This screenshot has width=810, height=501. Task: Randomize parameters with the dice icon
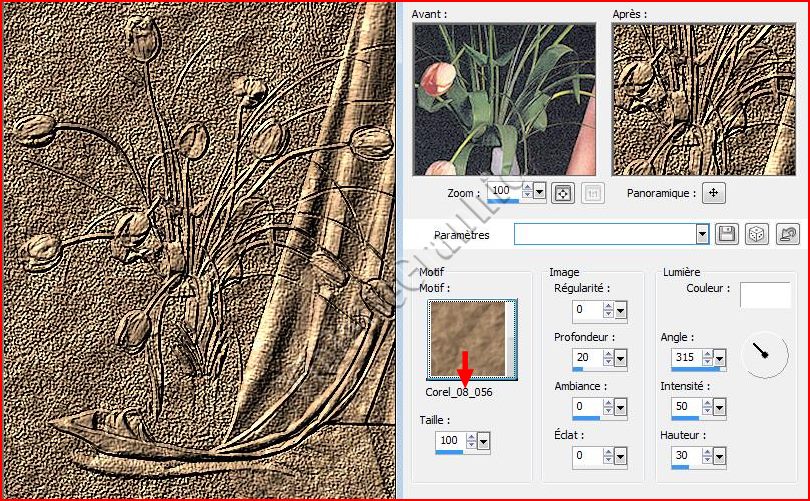pyautogui.click(x=757, y=234)
